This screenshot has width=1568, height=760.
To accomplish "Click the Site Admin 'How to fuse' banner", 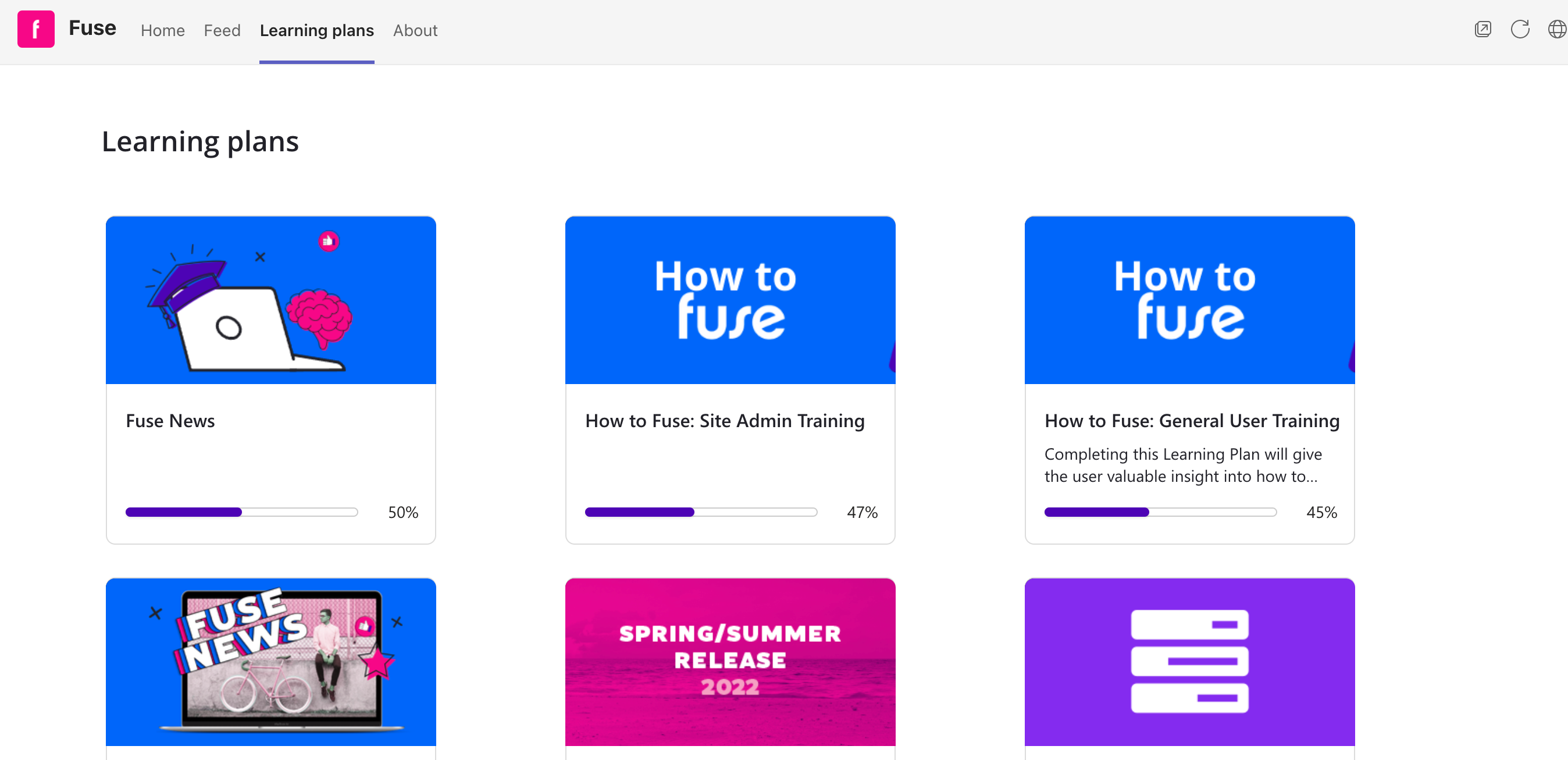I will click(x=729, y=300).
